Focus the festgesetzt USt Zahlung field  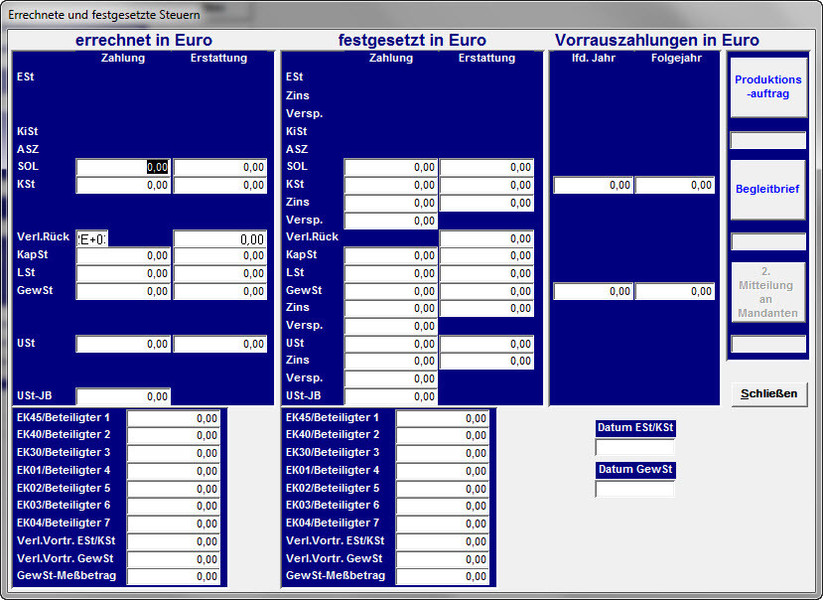(391, 344)
